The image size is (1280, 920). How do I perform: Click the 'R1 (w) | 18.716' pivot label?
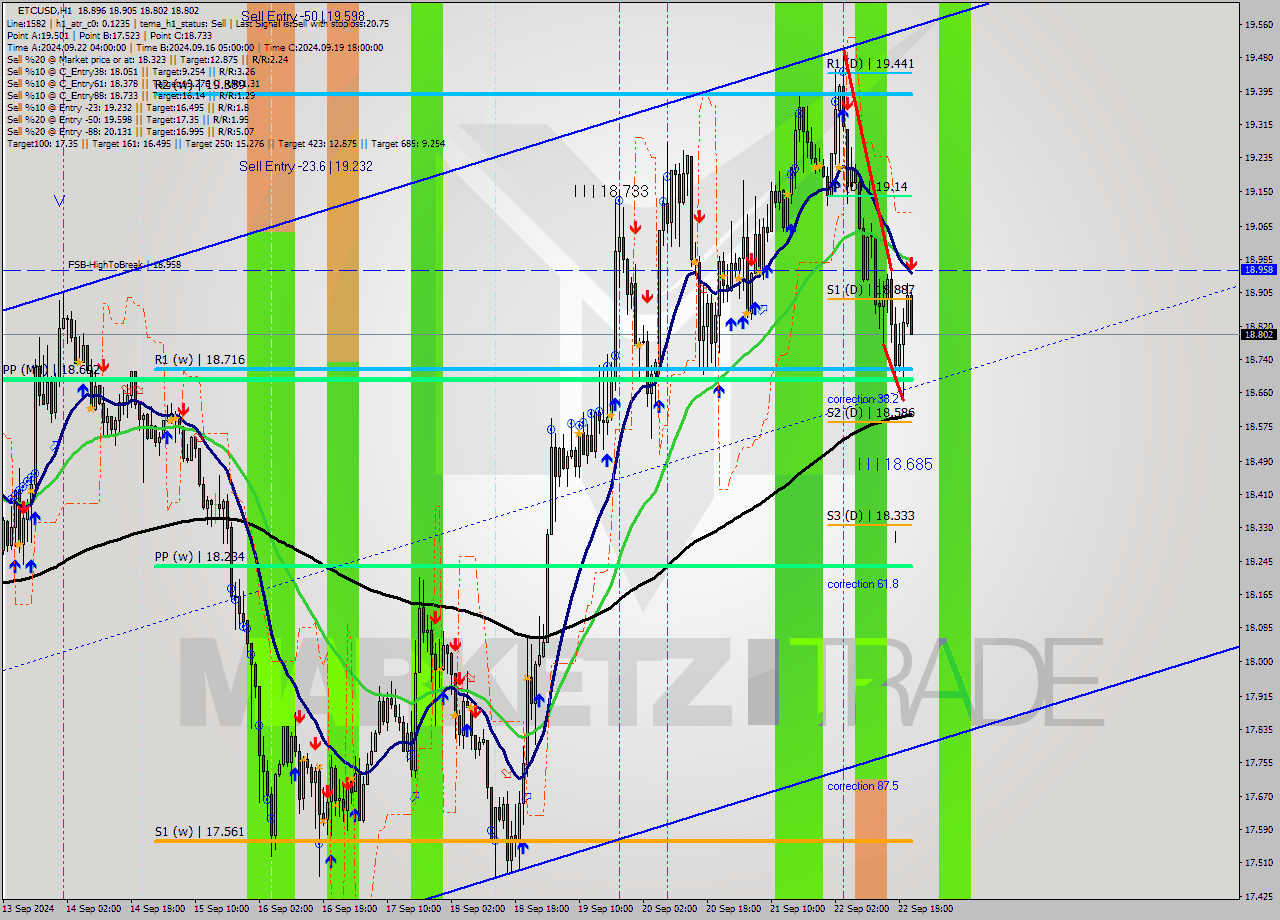tap(199, 359)
